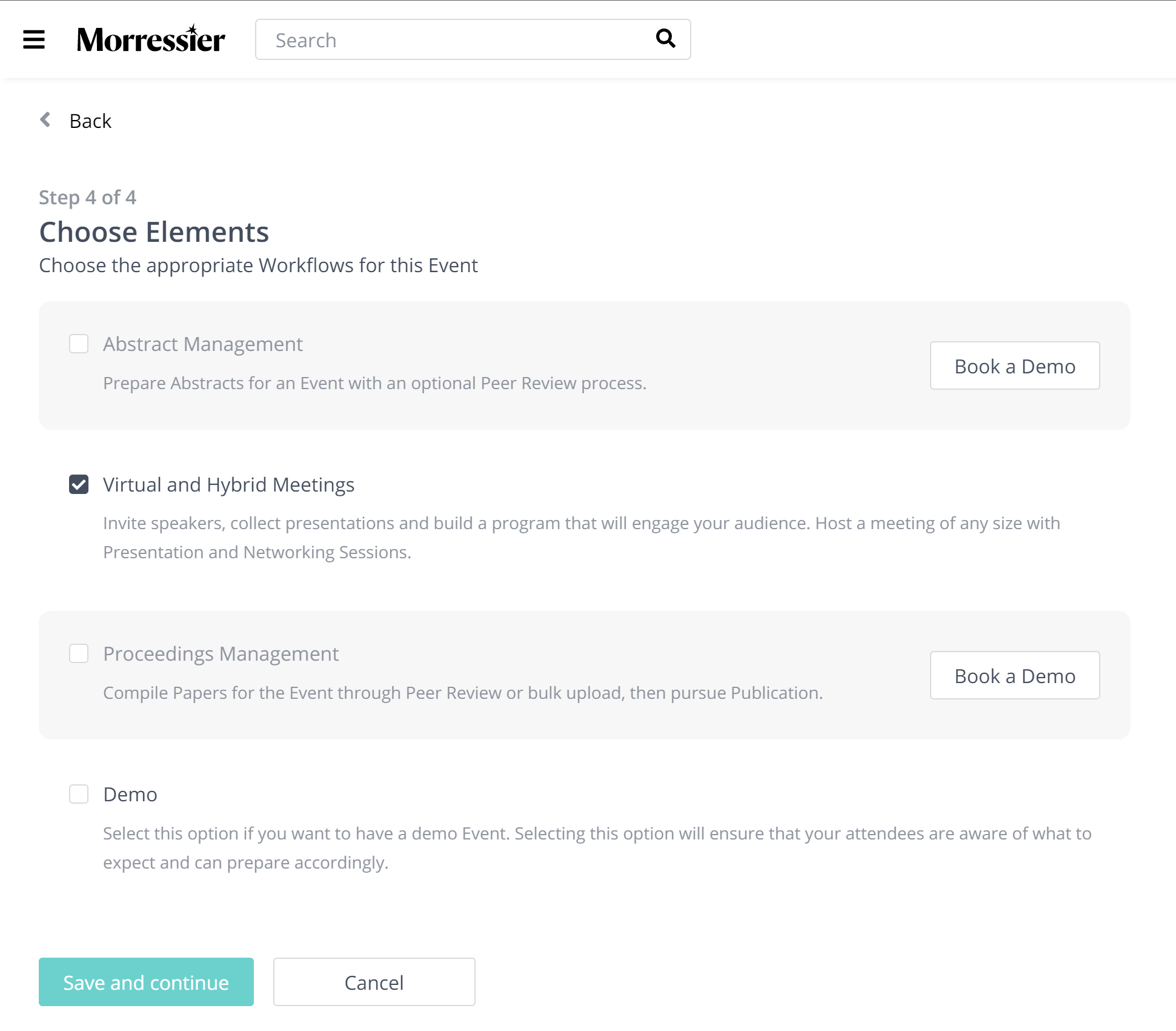Click the Step 4 of 4 text
1176x1031 pixels.
(x=88, y=198)
